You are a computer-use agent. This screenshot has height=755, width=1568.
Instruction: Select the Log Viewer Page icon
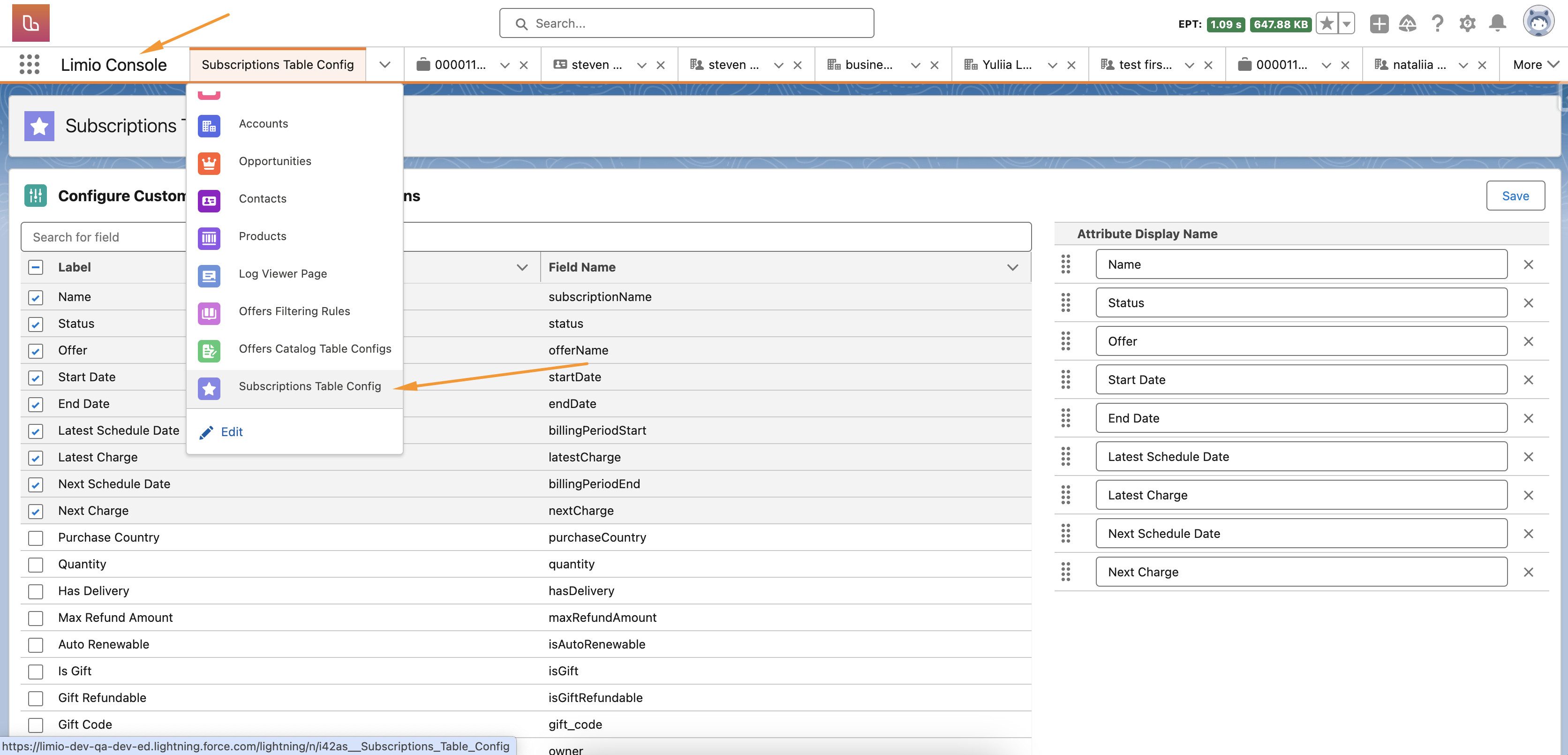click(x=209, y=276)
